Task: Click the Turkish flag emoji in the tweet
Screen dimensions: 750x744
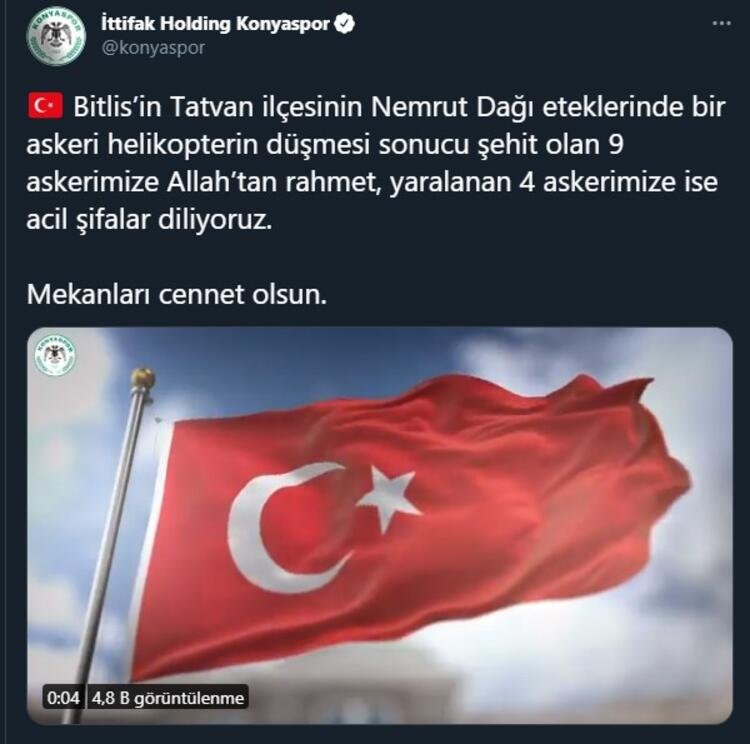Action: point(45,106)
